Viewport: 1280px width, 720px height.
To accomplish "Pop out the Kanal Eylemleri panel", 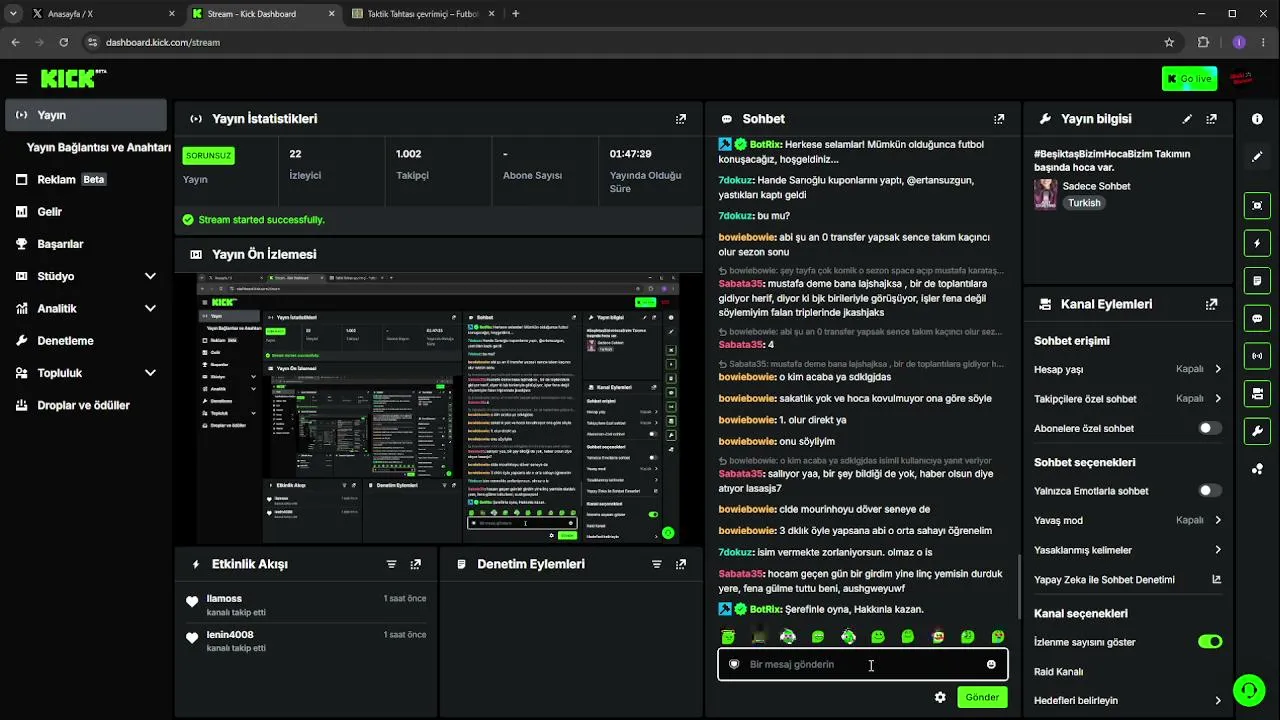I will pos(1212,304).
